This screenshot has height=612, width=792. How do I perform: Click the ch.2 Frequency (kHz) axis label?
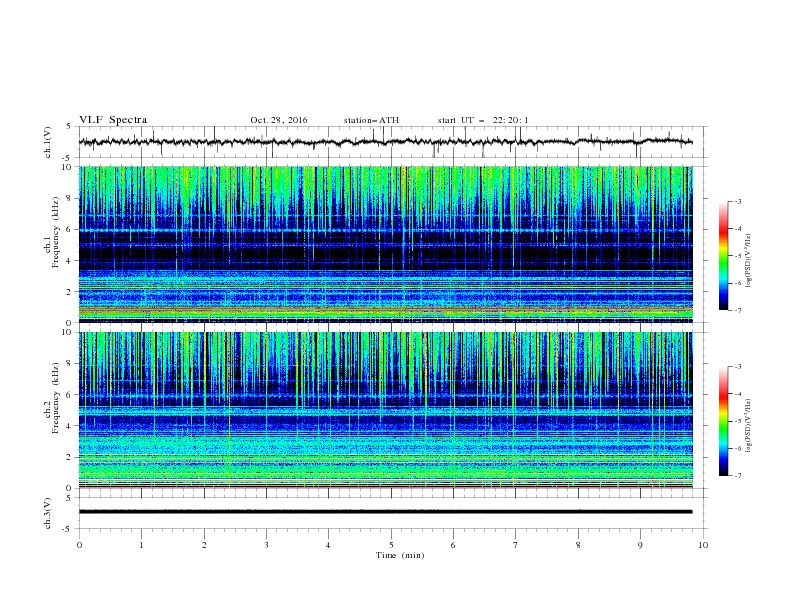(x=52, y=398)
